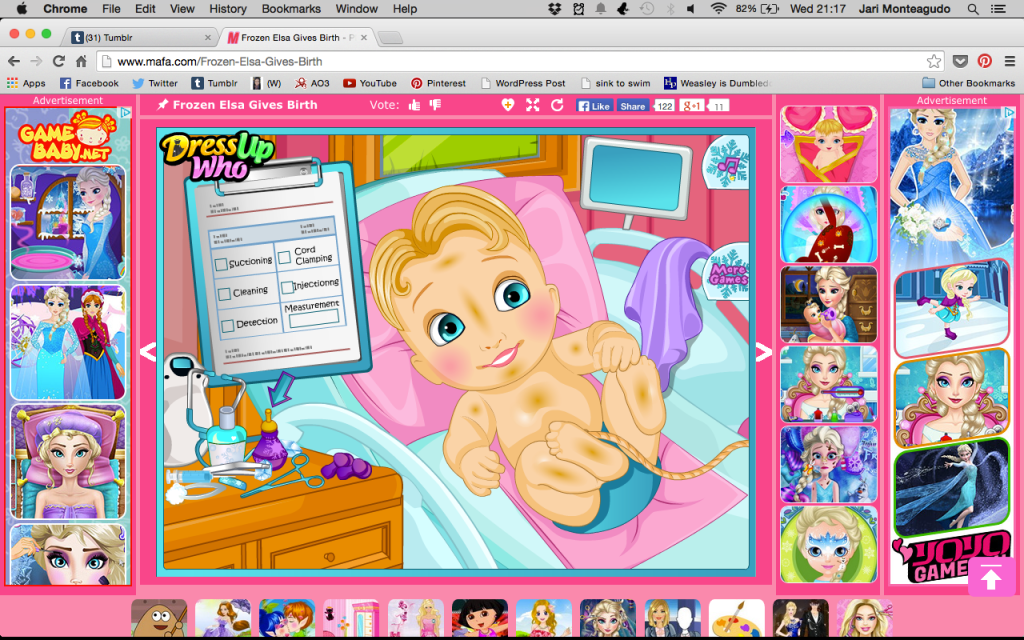Click the right white arrow beside the game
This screenshot has width=1024, height=640.
pyautogui.click(x=763, y=351)
